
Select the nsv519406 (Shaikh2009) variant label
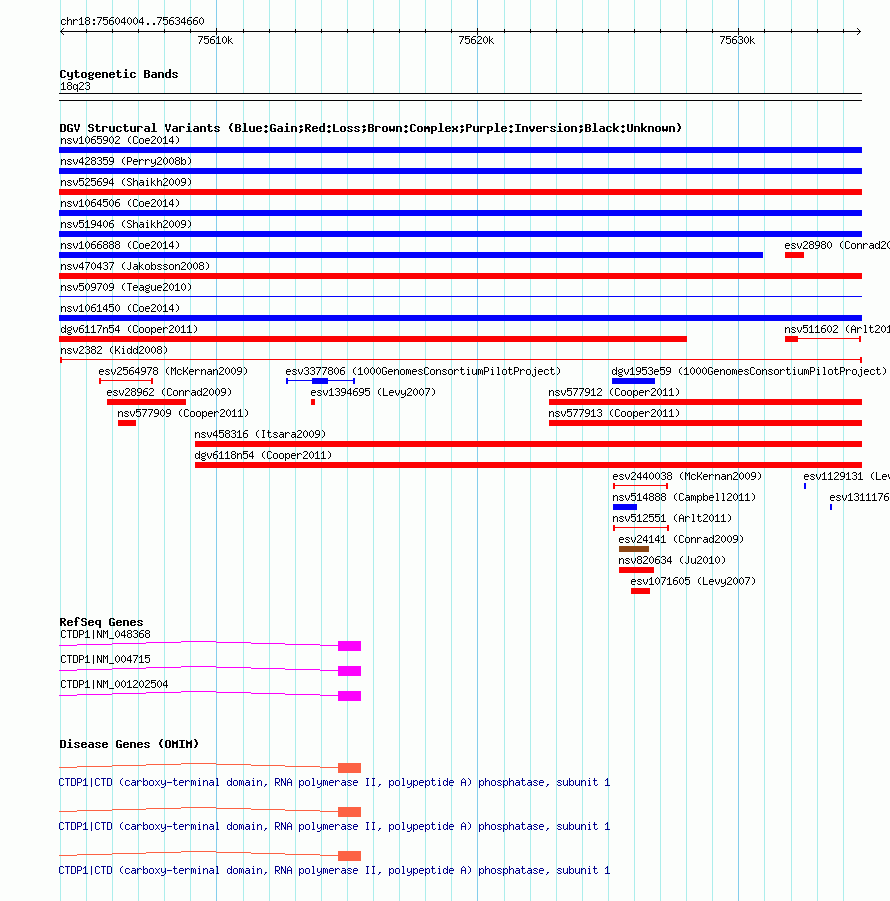[x=126, y=224]
